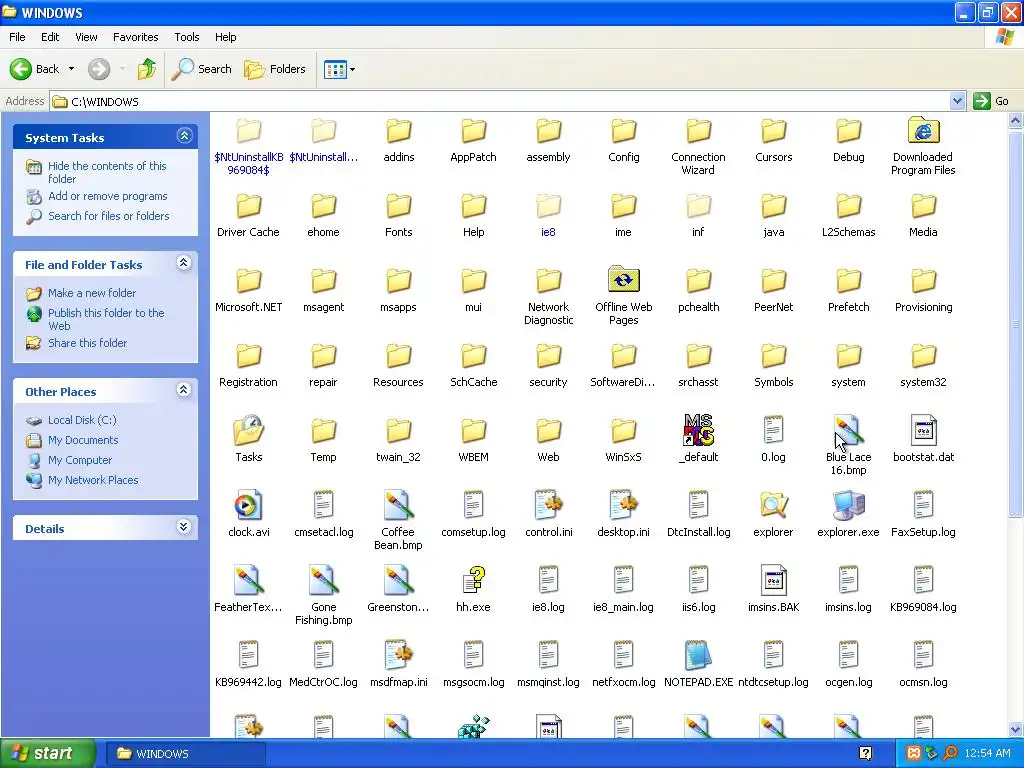1024x768 pixels.
Task: Expand the Details panel
Action: point(184,527)
